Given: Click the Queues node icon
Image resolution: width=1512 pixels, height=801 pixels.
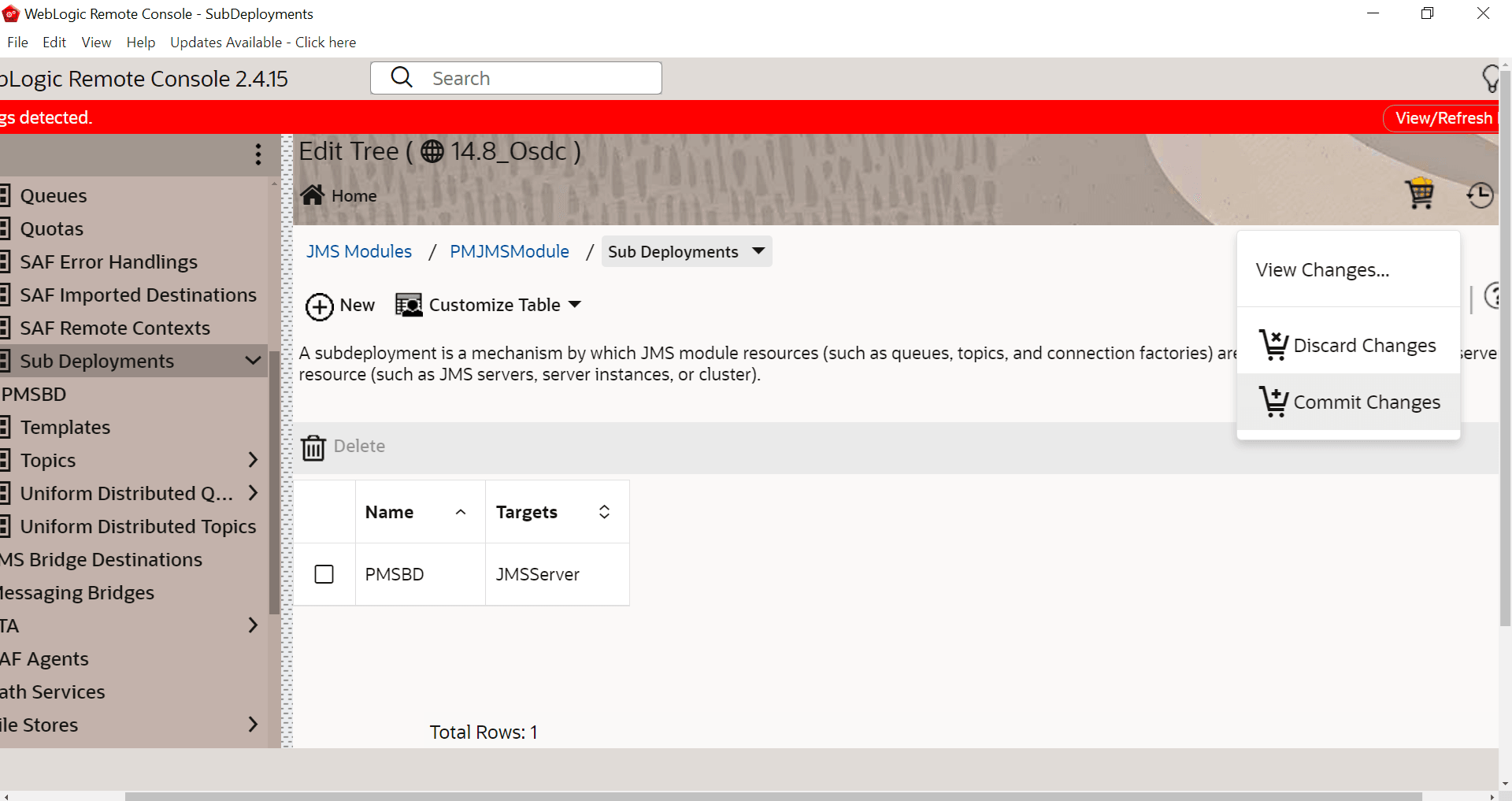Looking at the screenshot, I should (x=5, y=195).
